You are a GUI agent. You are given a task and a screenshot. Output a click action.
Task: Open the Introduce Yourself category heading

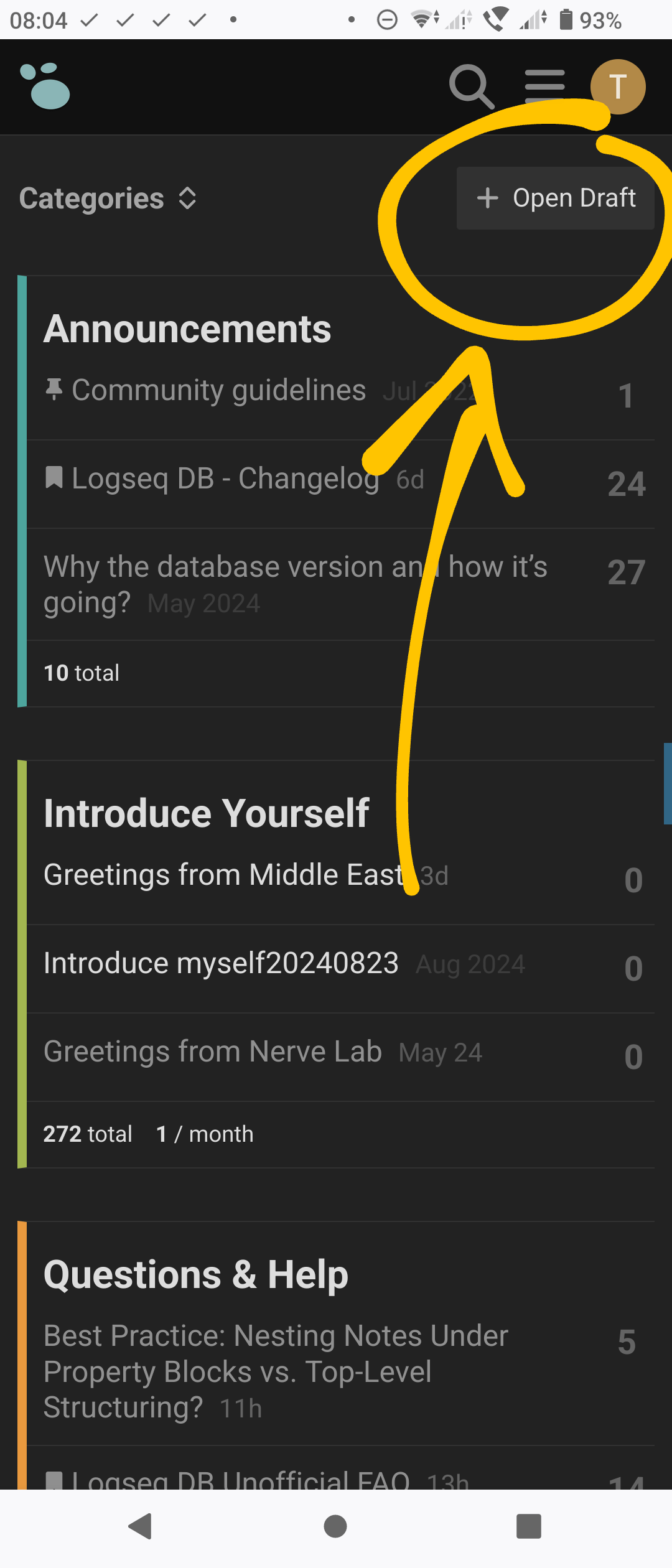click(207, 813)
